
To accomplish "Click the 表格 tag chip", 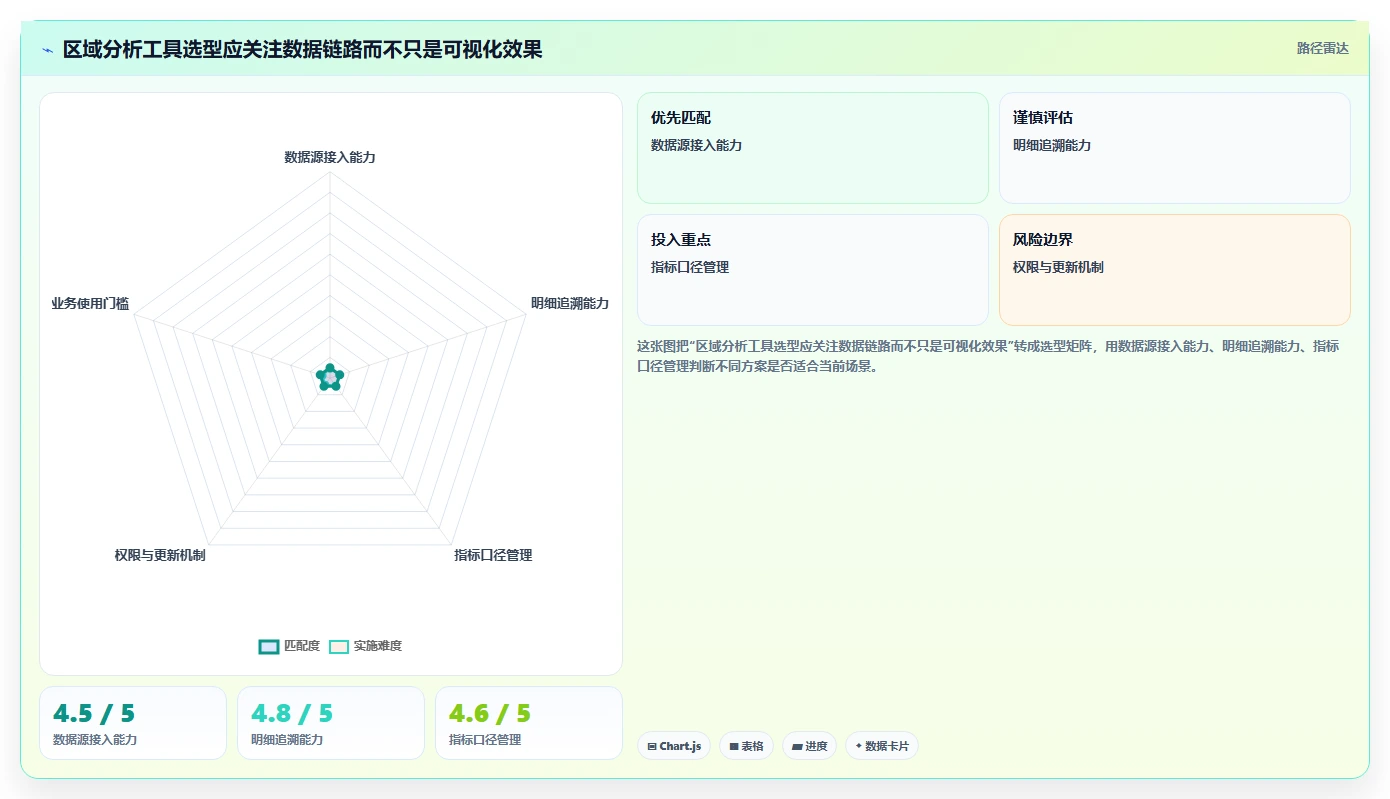I will point(746,746).
